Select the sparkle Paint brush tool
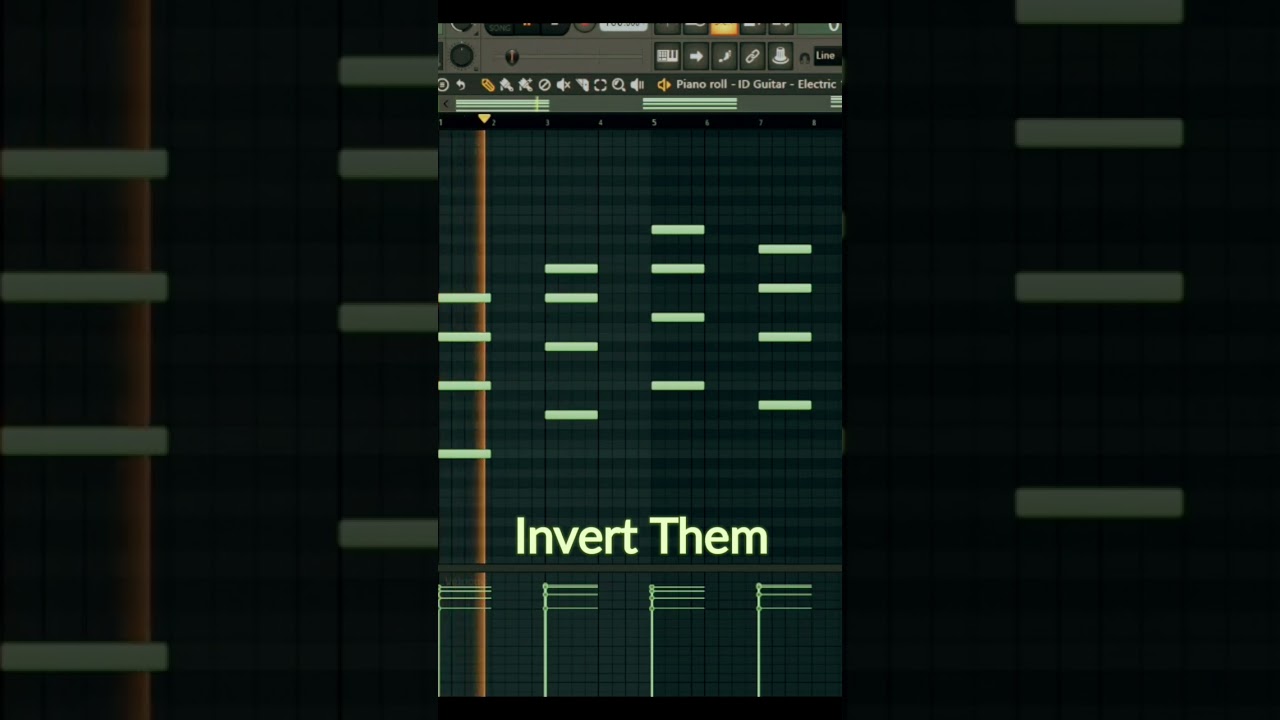Viewport: 1280px width, 720px height. click(x=525, y=85)
